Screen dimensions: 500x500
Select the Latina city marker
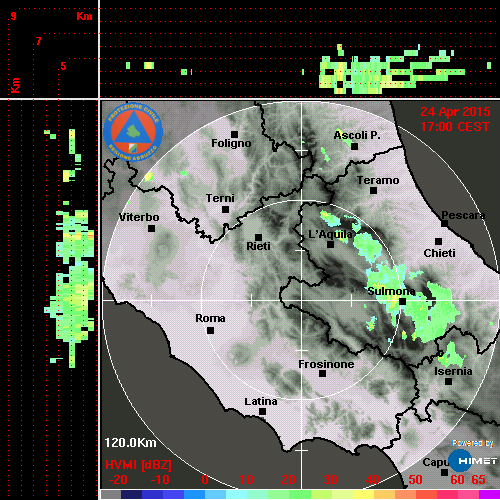[262, 411]
